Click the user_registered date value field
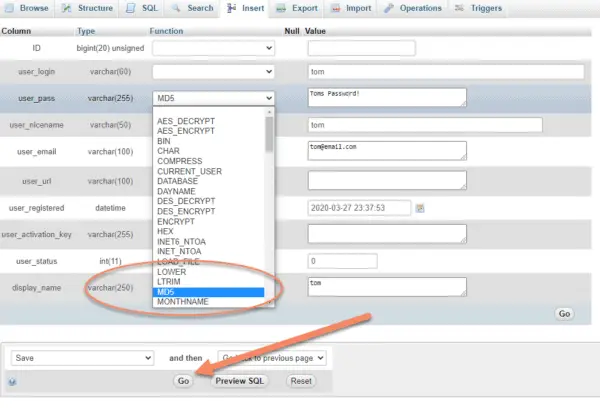600x408 pixels. coord(359,208)
